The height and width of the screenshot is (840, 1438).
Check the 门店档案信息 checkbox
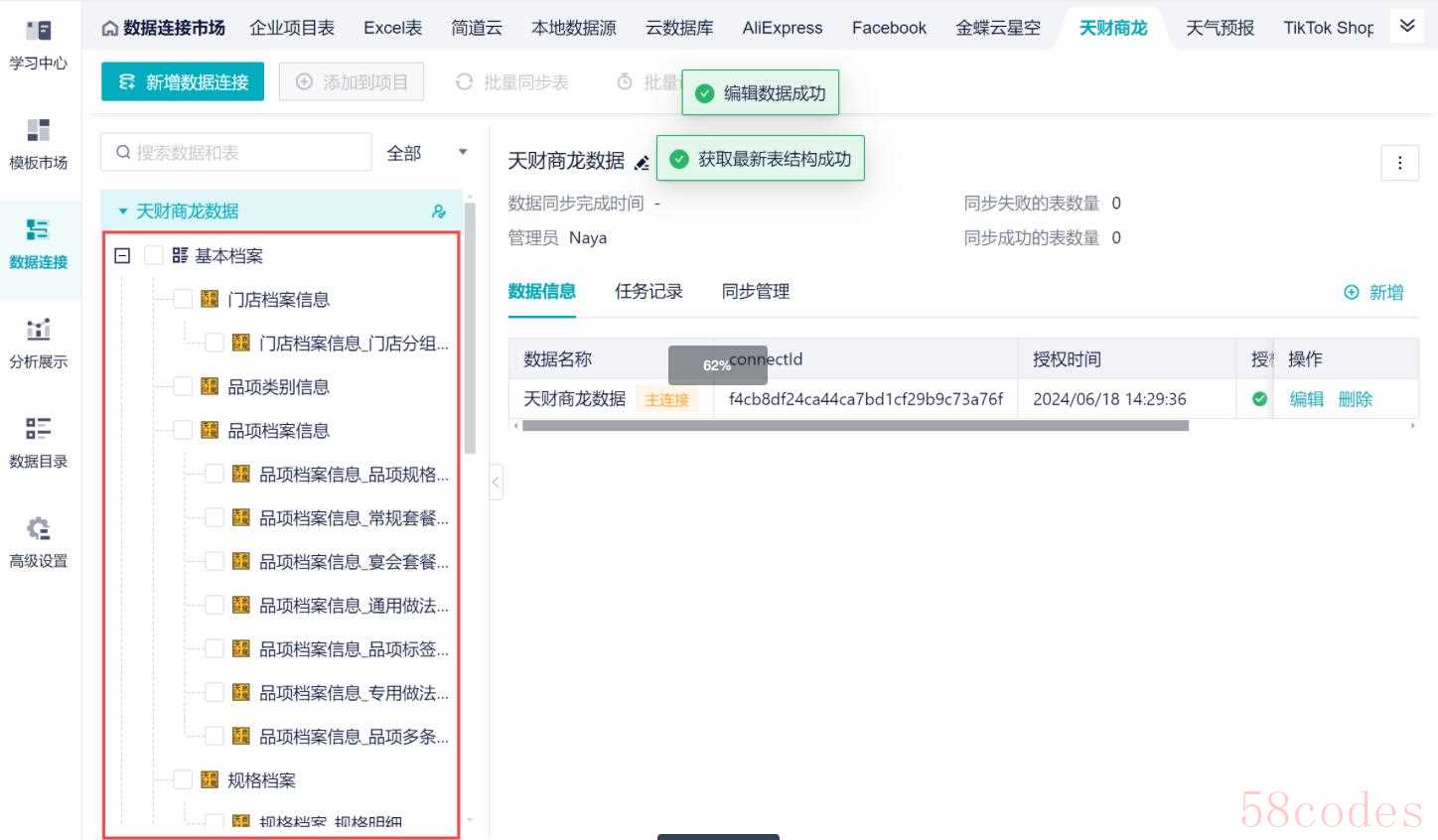[x=183, y=299]
